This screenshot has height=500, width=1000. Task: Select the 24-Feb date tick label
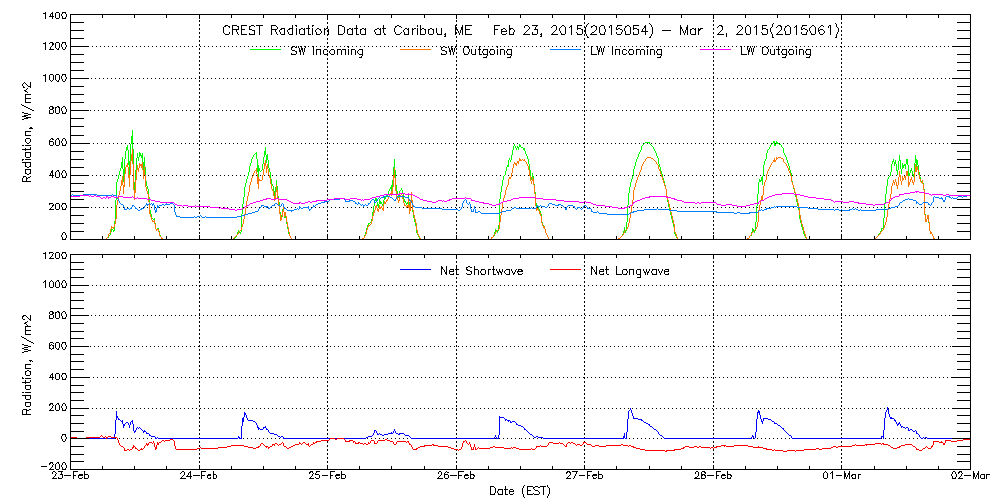200,477
